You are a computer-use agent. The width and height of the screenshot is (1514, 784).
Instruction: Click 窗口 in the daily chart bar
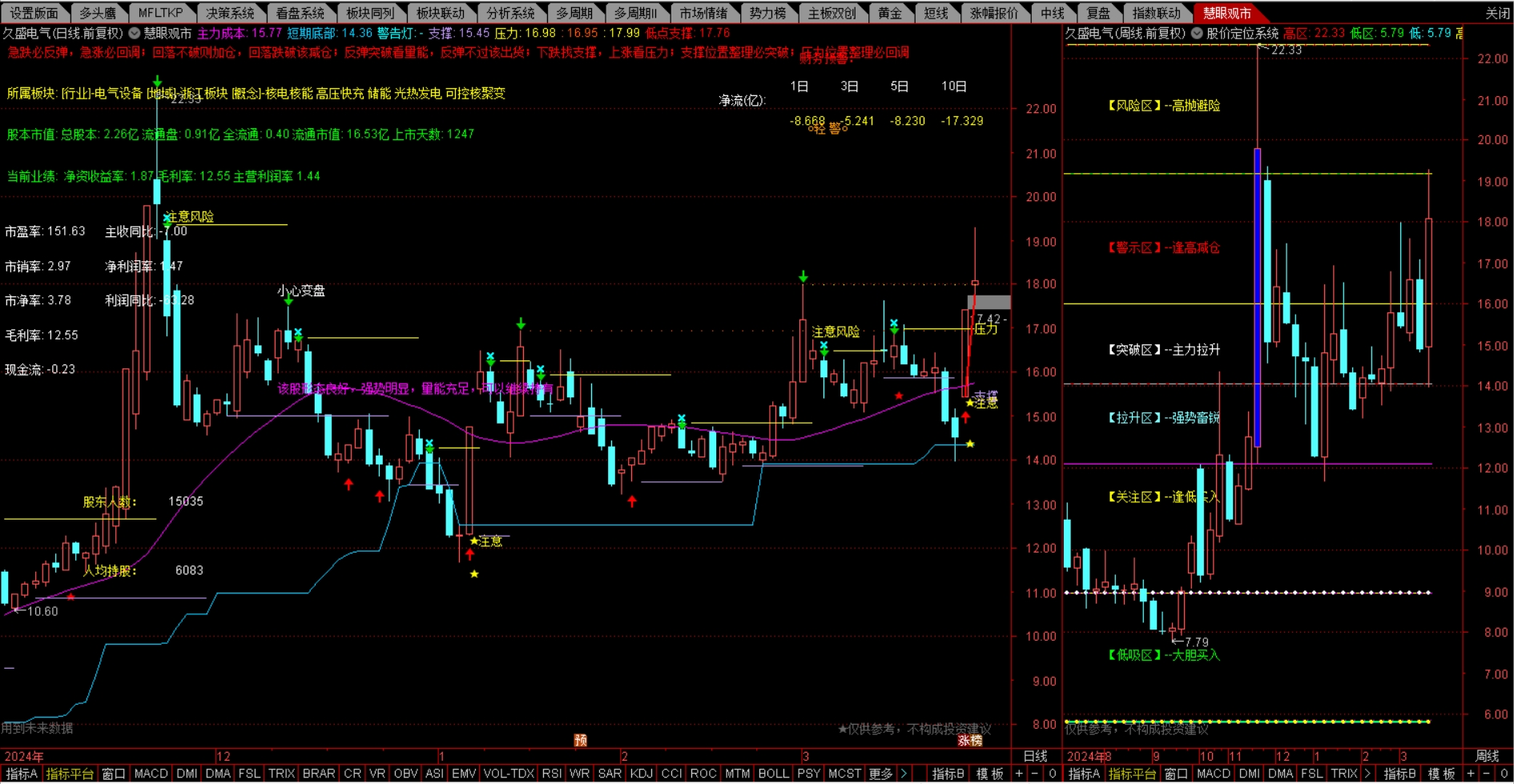114,774
